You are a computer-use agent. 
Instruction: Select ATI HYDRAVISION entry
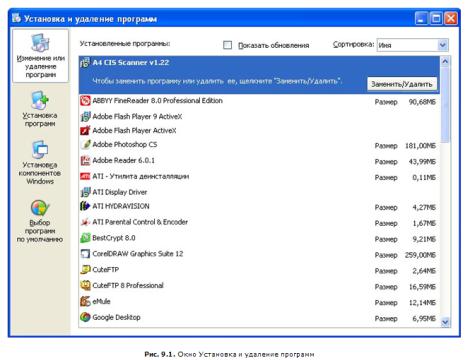259,206
